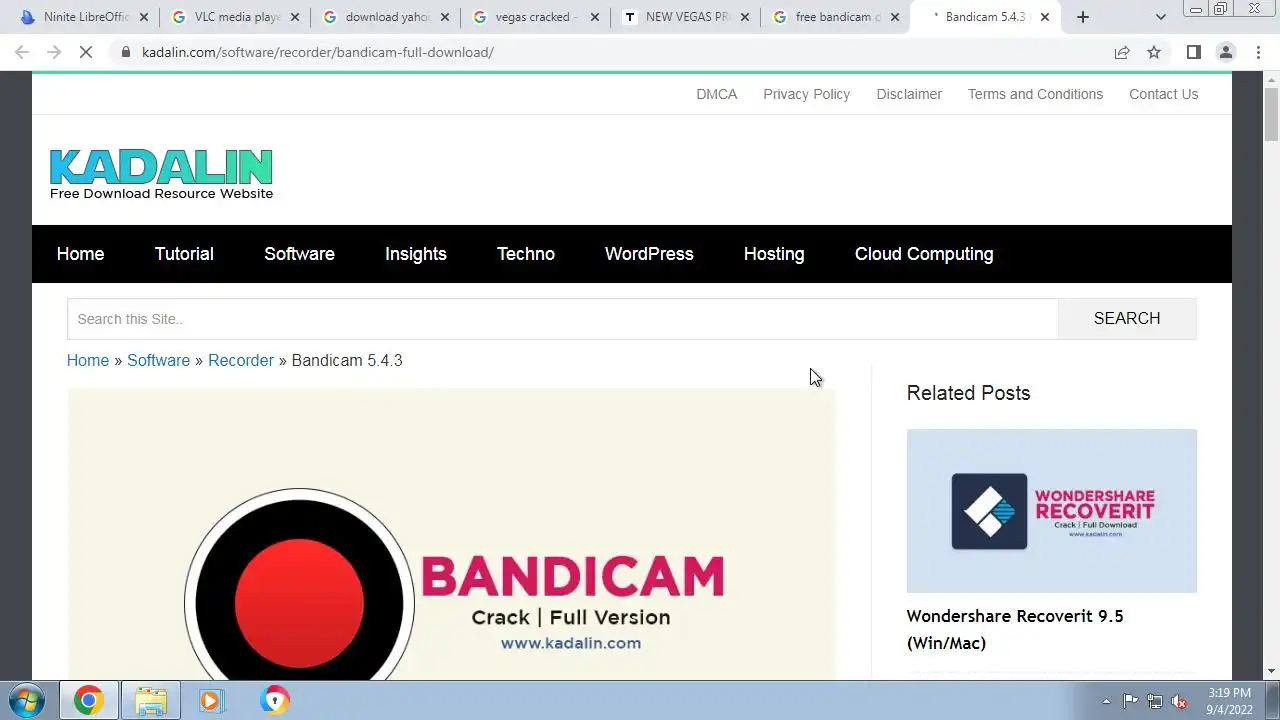This screenshot has width=1280, height=720.
Task: Click the colorful recorder icon on the taskbar
Action: [274, 701]
